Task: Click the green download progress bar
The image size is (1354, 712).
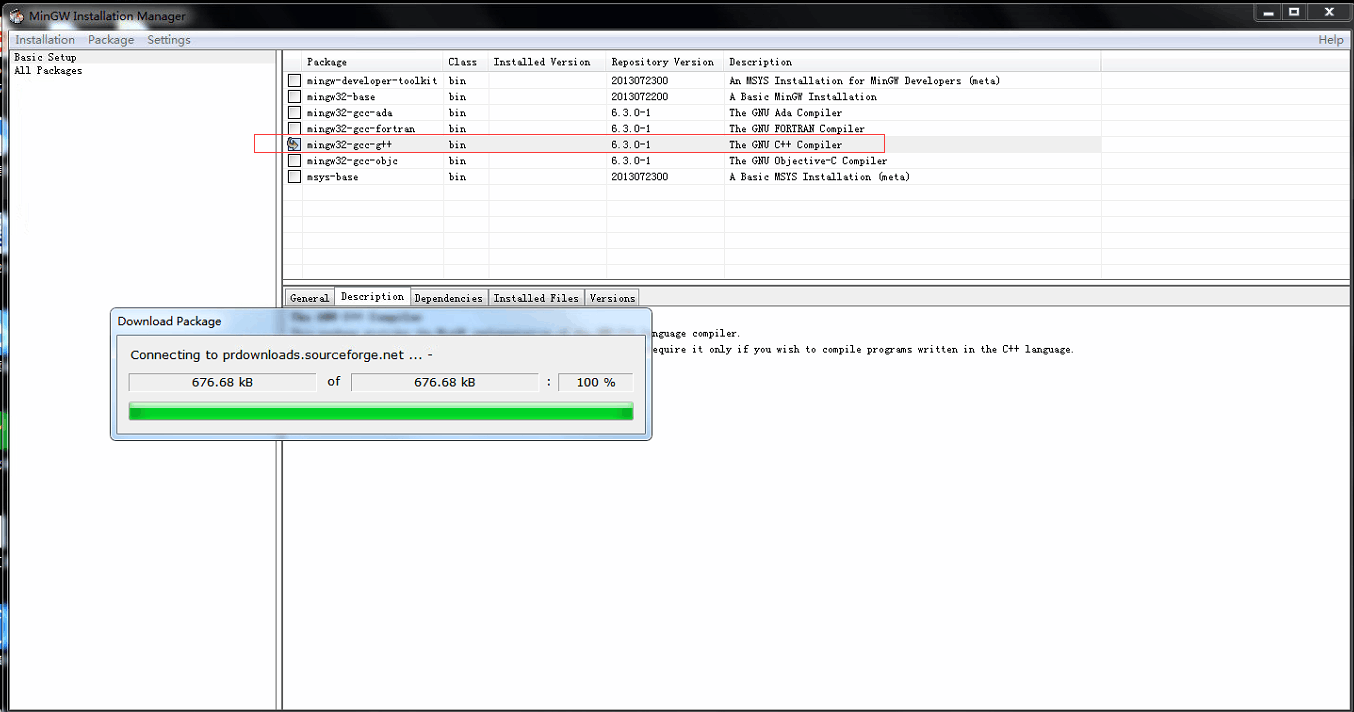Action: tap(381, 412)
